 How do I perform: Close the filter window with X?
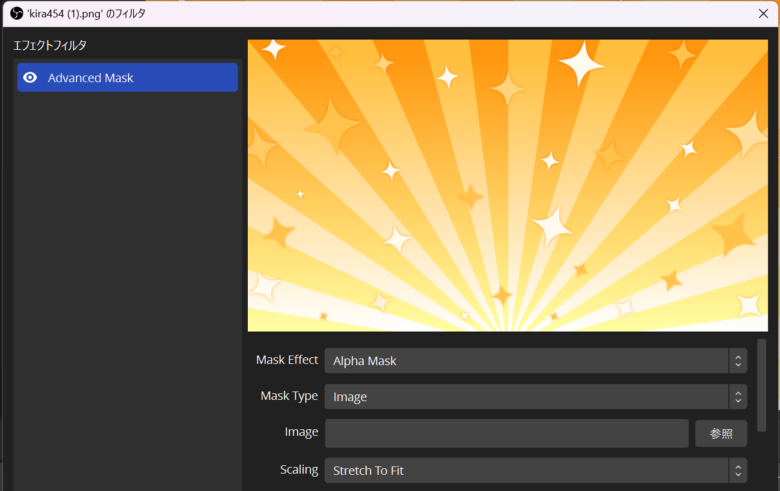tap(763, 13)
